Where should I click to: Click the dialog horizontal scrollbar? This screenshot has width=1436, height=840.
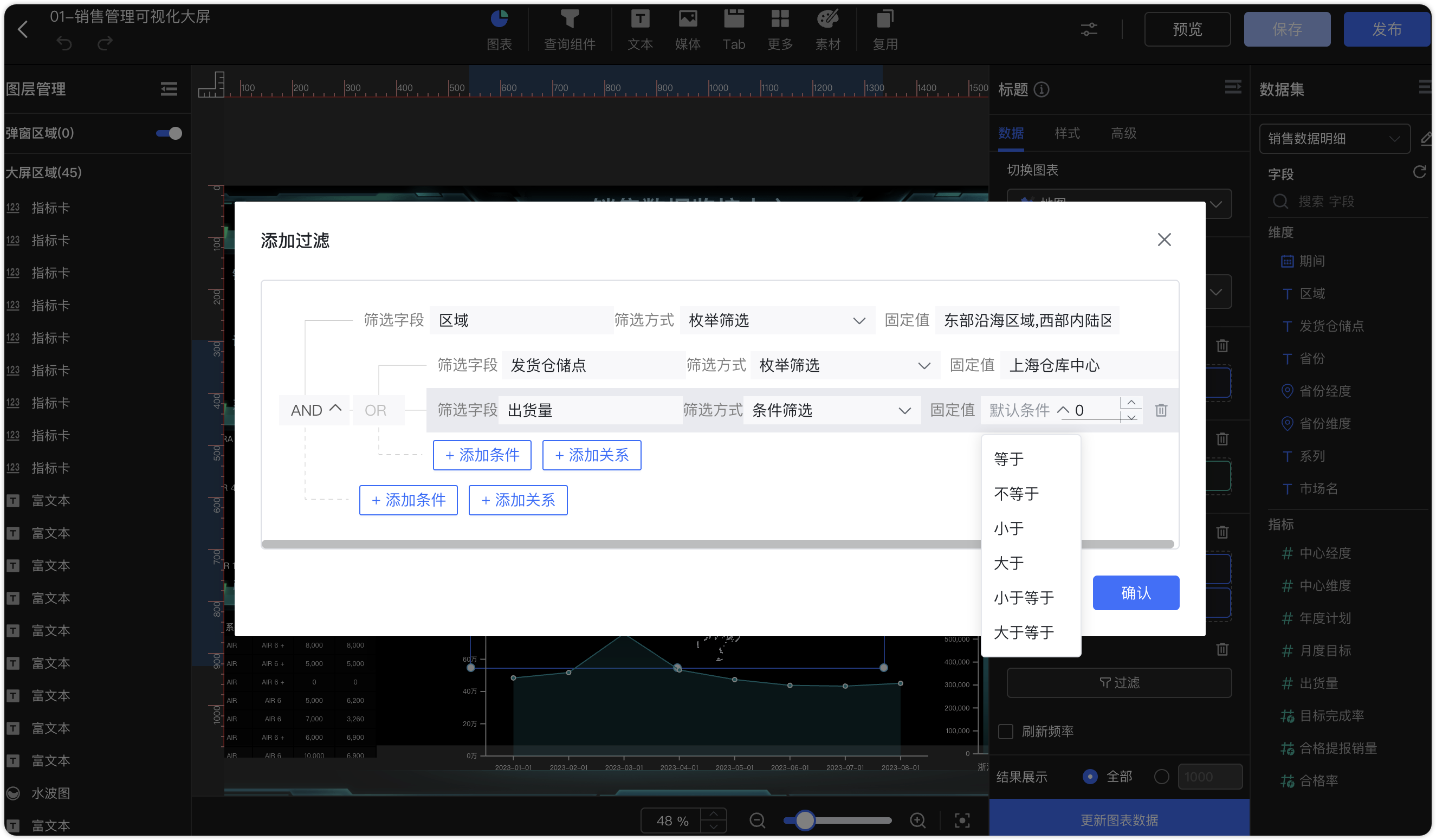tap(717, 544)
